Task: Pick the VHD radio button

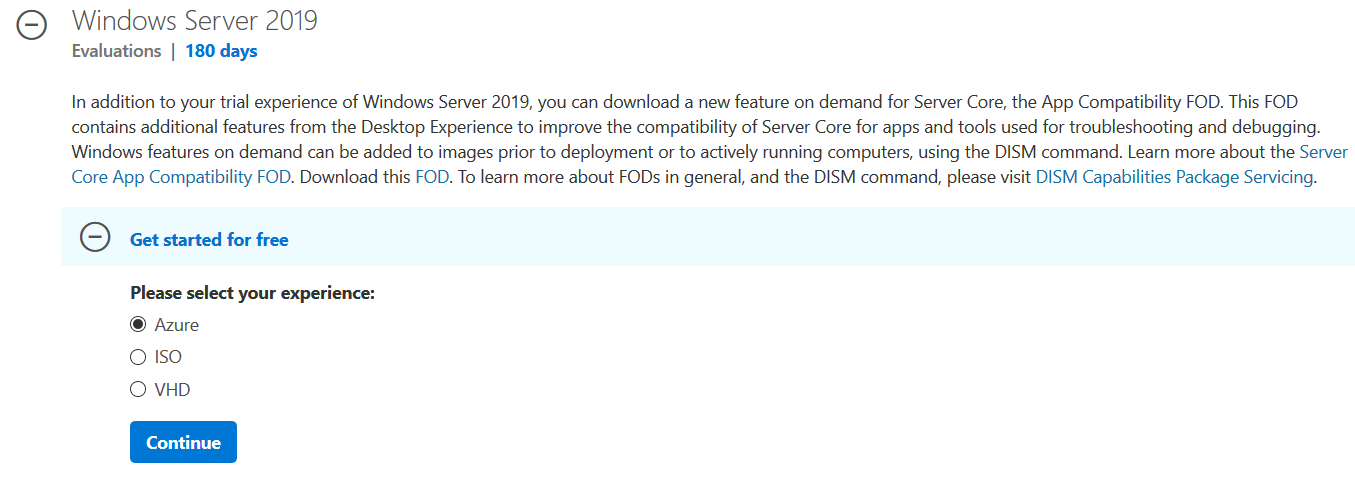Action: (x=138, y=389)
